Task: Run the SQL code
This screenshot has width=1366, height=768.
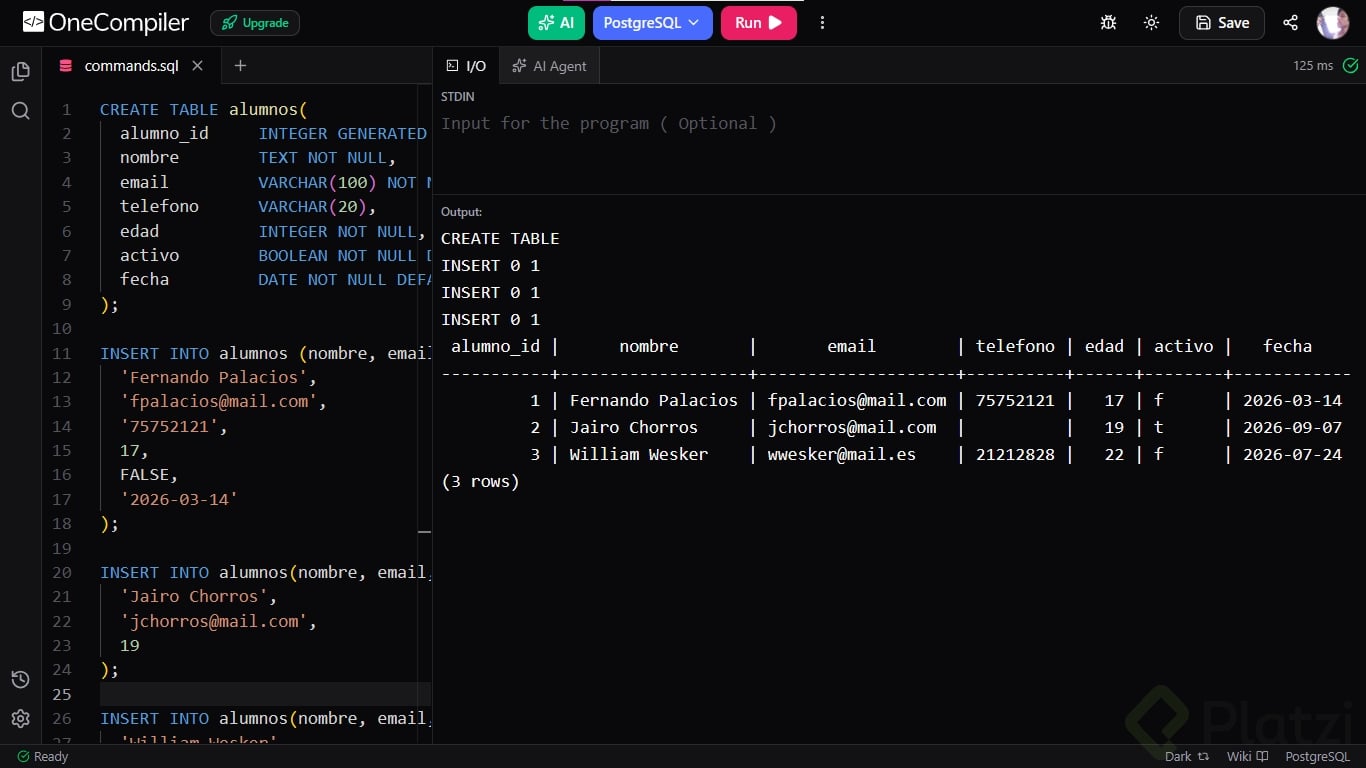Action: tap(758, 22)
